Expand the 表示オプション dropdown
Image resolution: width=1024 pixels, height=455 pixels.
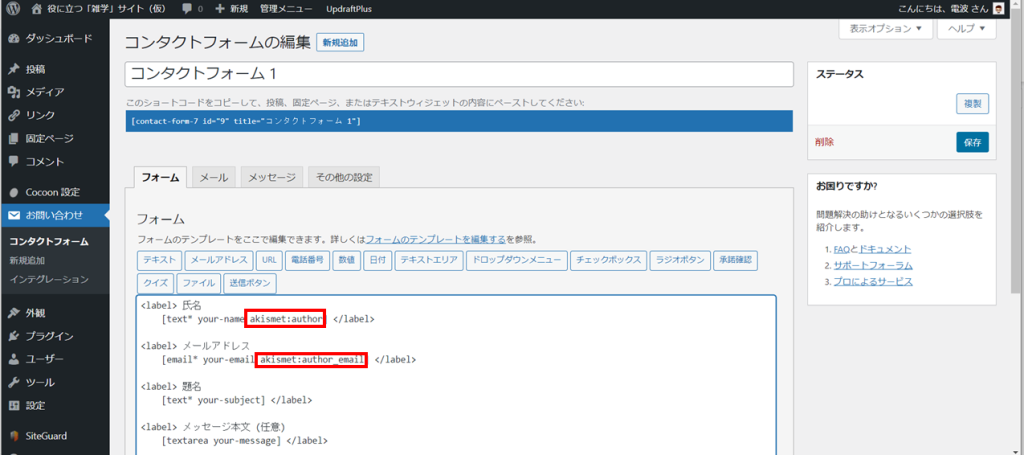pyautogui.click(x=886, y=29)
